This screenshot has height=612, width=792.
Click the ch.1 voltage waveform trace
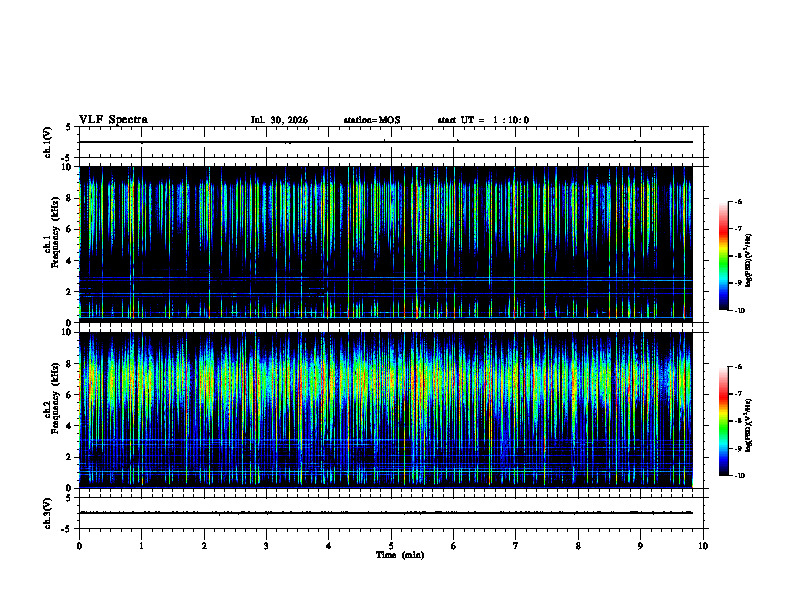(x=386, y=142)
